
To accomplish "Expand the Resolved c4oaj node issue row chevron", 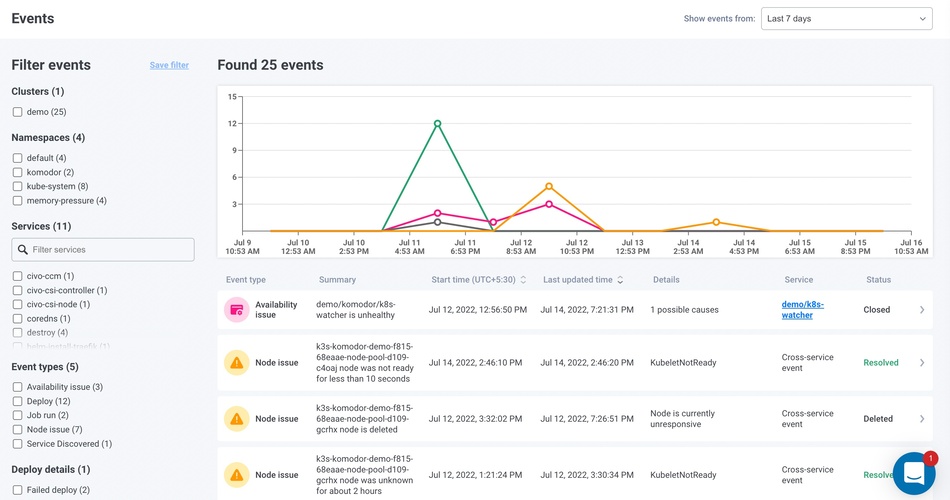I will pyautogui.click(x=922, y=362).
